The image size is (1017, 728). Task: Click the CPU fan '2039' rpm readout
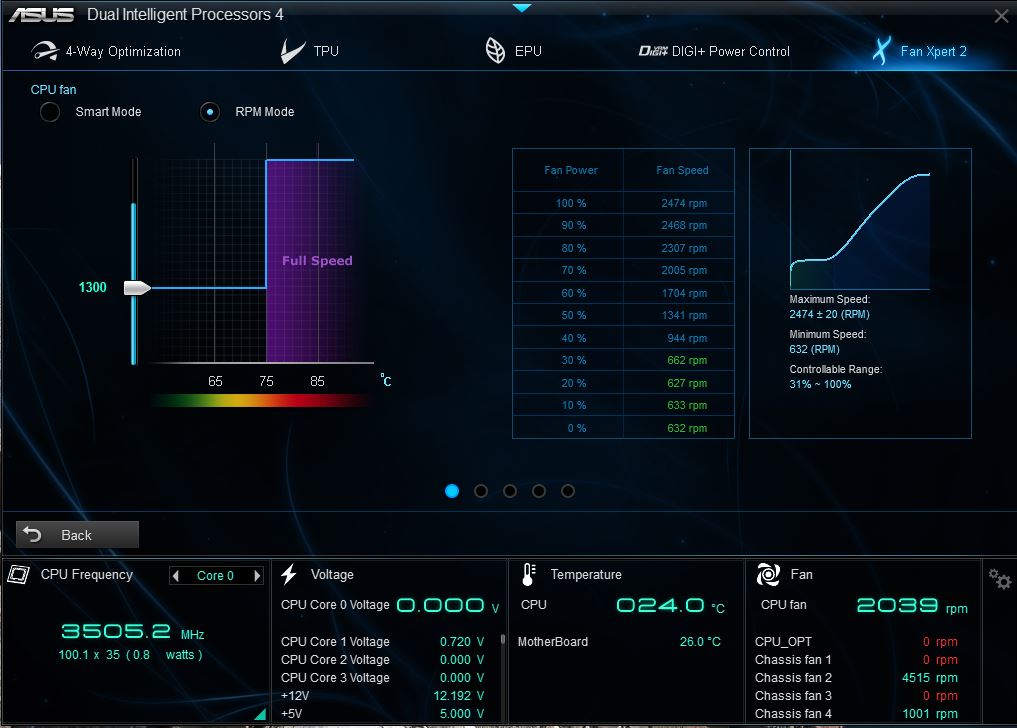click(x=897, y=605)
